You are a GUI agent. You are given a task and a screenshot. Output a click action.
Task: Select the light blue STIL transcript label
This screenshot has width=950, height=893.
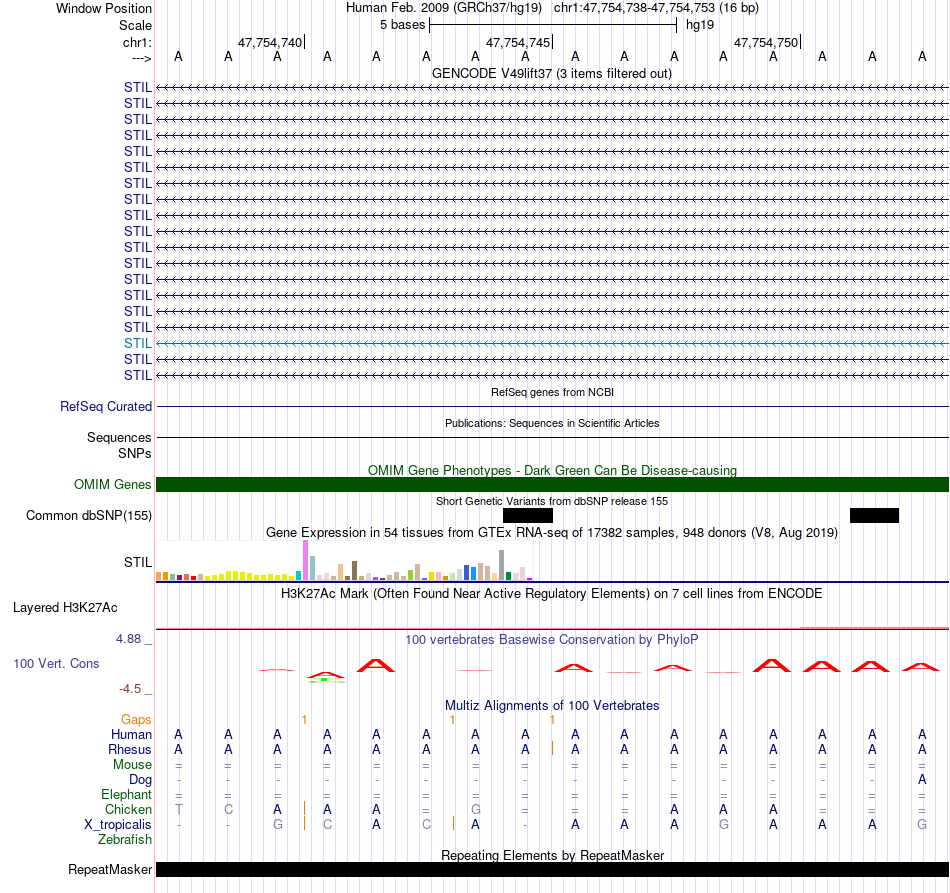(138, 344)
